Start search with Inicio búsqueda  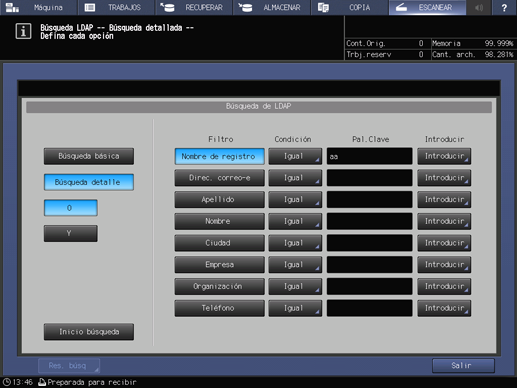[x=89, y=332]
